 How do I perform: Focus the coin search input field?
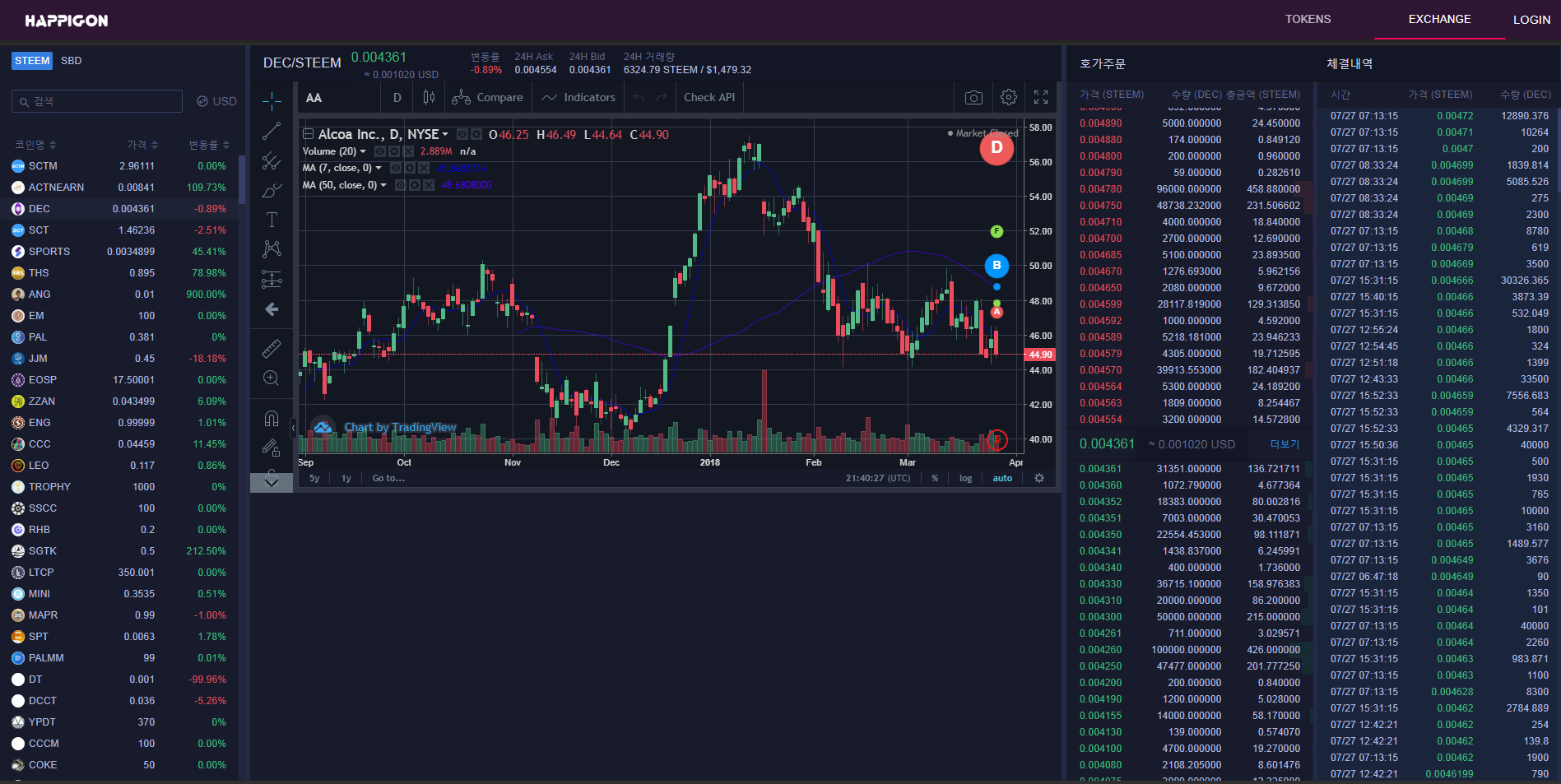coord(97,101)
